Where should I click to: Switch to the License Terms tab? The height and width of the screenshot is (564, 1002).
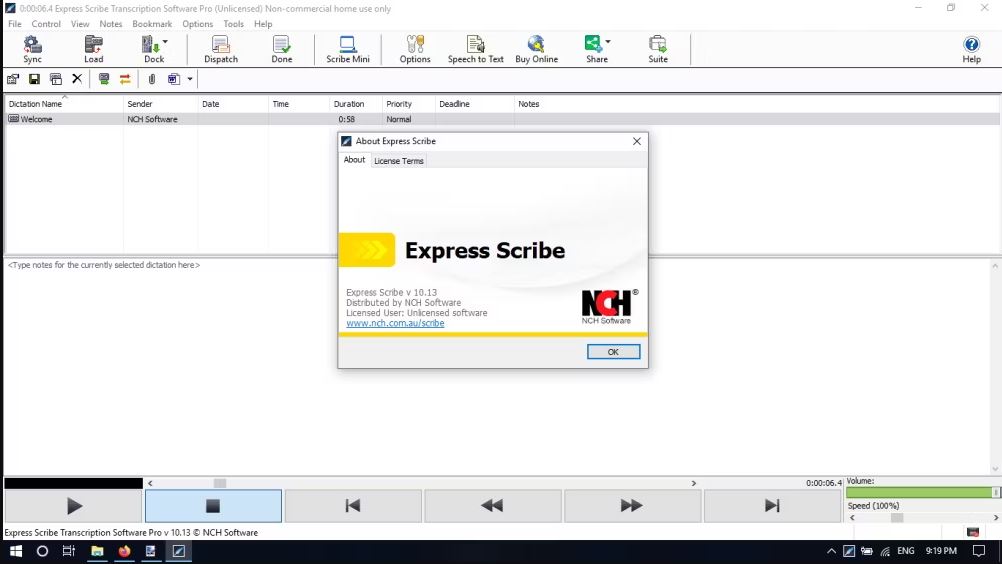(x=399, y=161)
